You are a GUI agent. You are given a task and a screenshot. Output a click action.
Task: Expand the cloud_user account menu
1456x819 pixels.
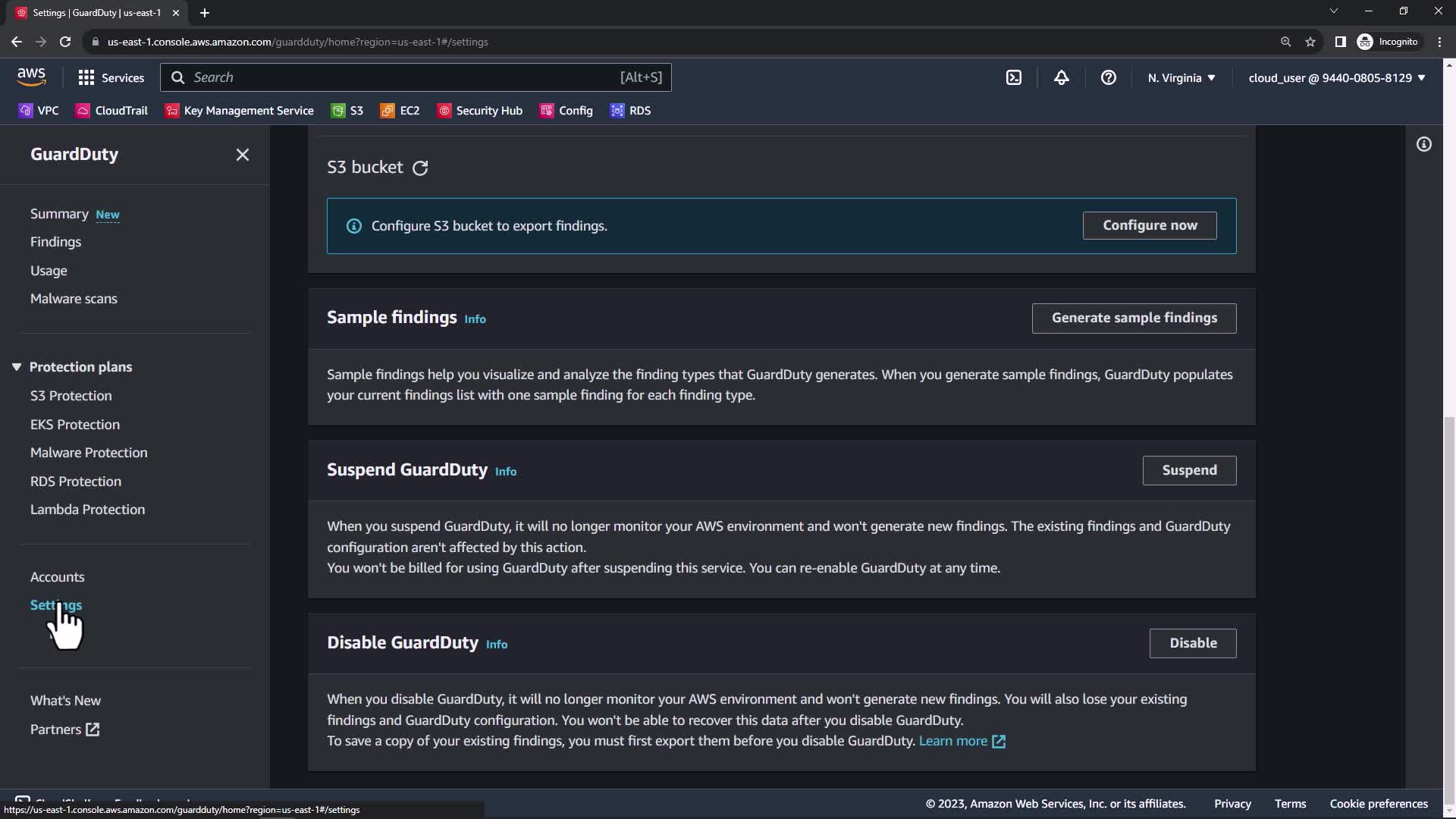coord(1336,77)
